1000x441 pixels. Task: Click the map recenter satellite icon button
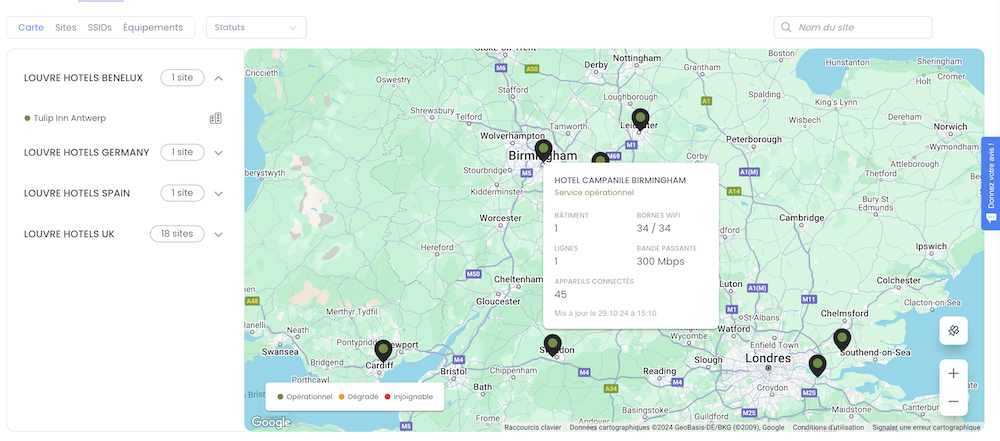[953, 331]
